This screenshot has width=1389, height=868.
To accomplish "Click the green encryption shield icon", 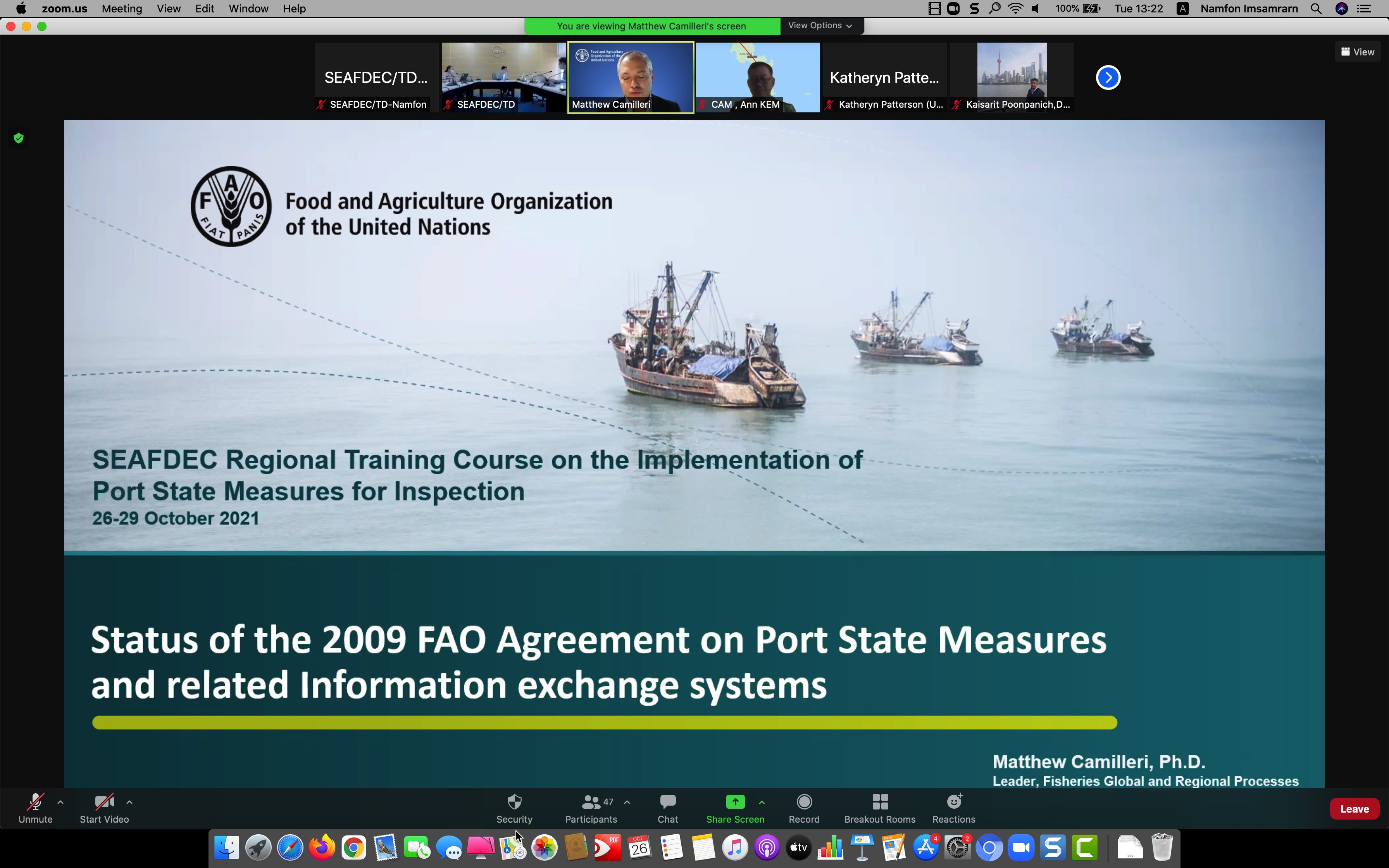I will click(18, 138).
